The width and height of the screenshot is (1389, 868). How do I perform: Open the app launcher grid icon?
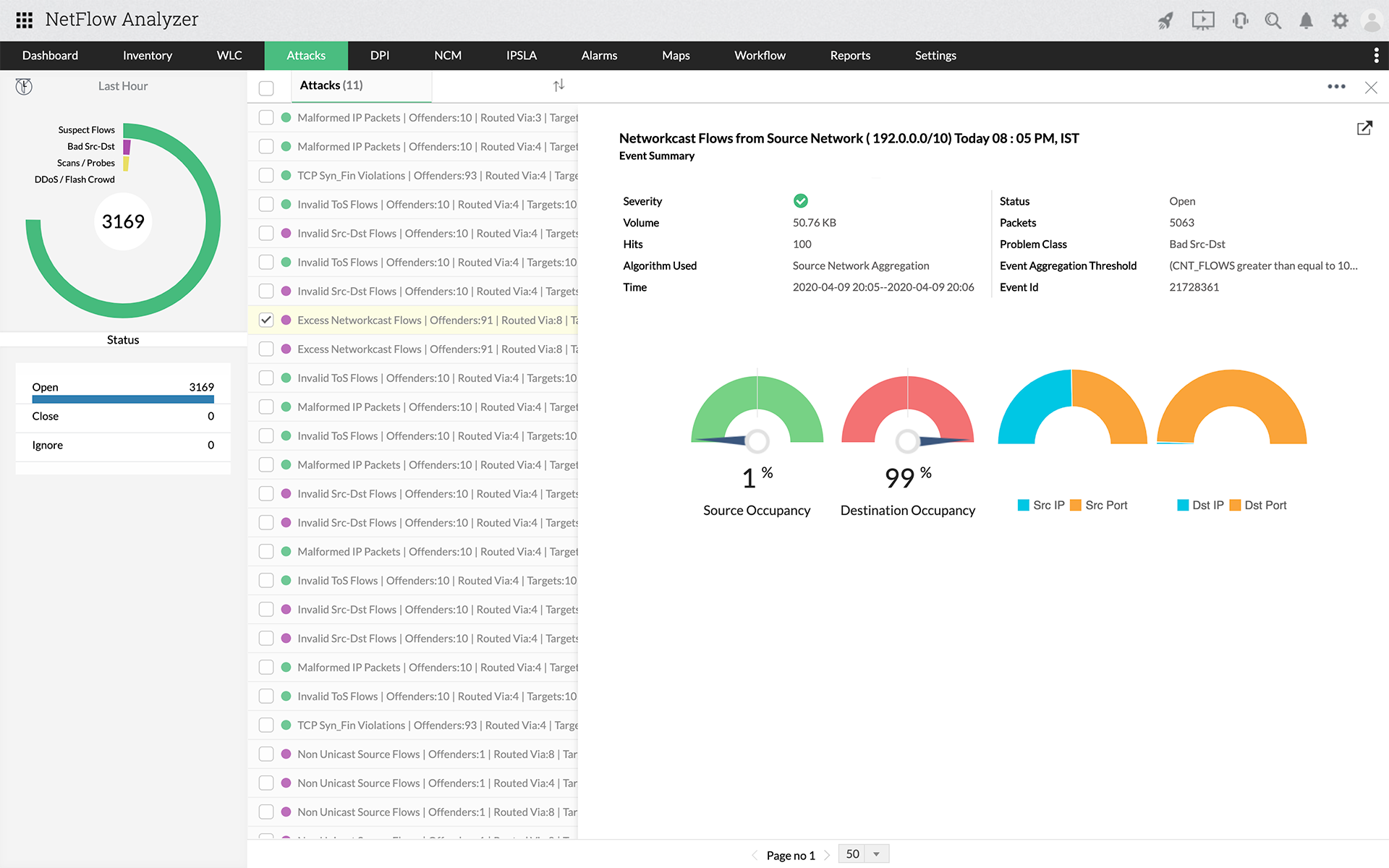[24, 20]
